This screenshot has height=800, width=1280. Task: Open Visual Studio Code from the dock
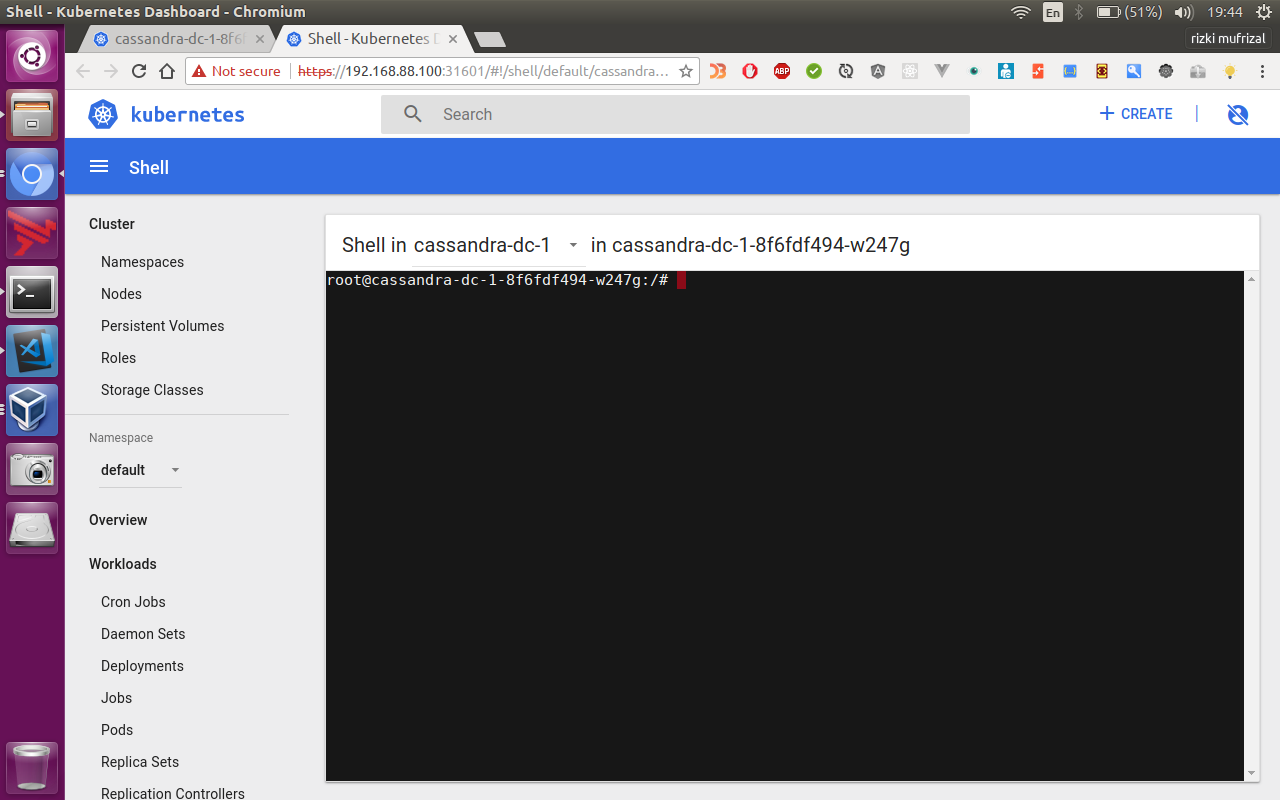click(x=32, y=351)
